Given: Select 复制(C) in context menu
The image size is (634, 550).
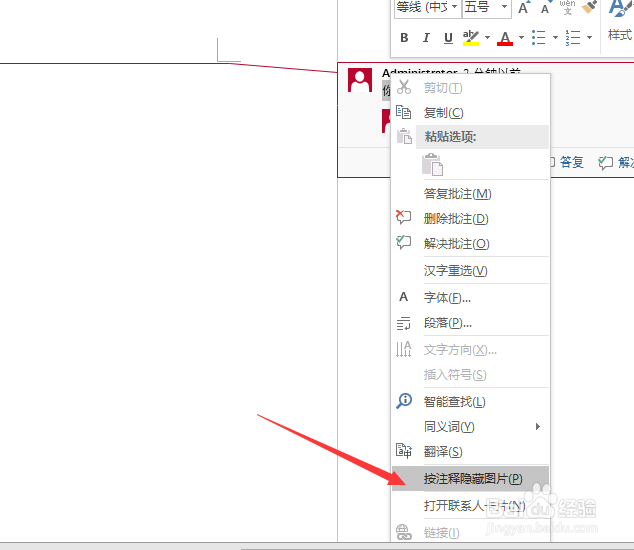Looking at the screenshot, I should tap(470, 112).
